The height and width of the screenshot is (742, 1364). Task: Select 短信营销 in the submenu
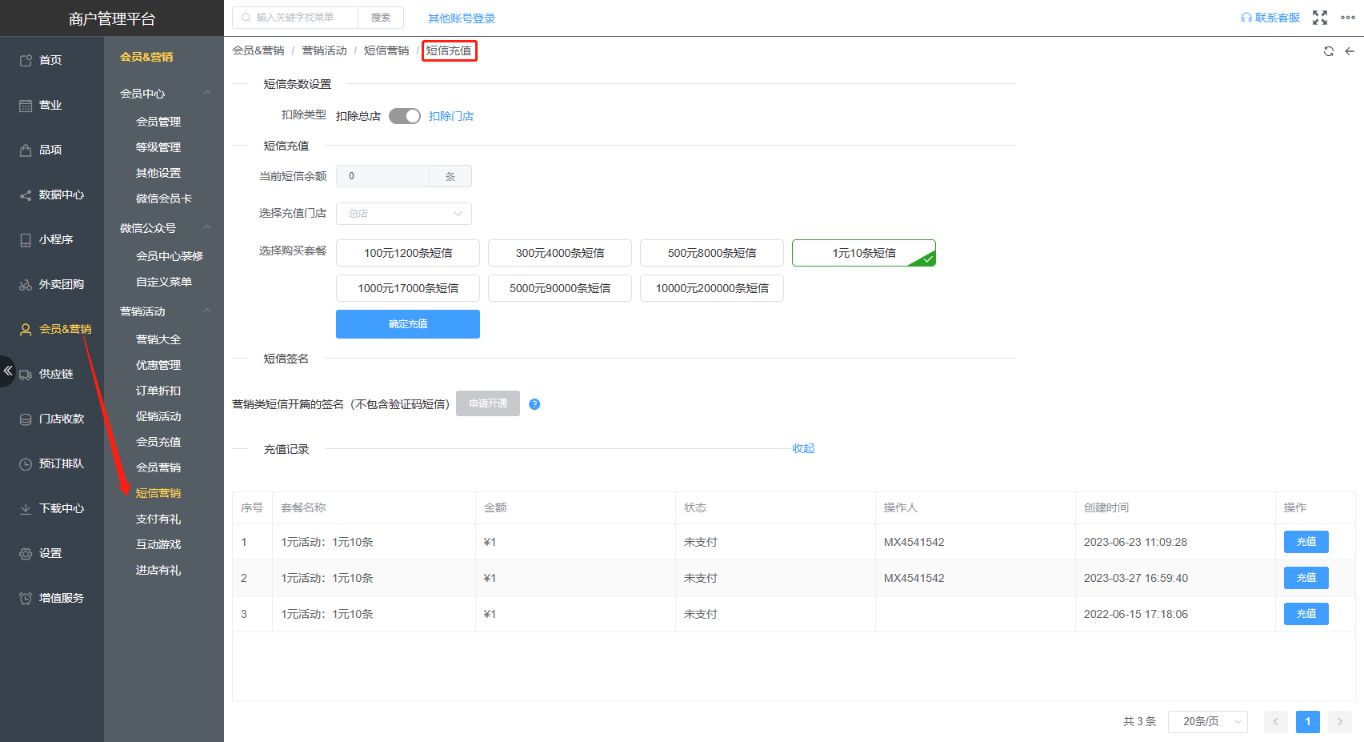tap(158, 493)
